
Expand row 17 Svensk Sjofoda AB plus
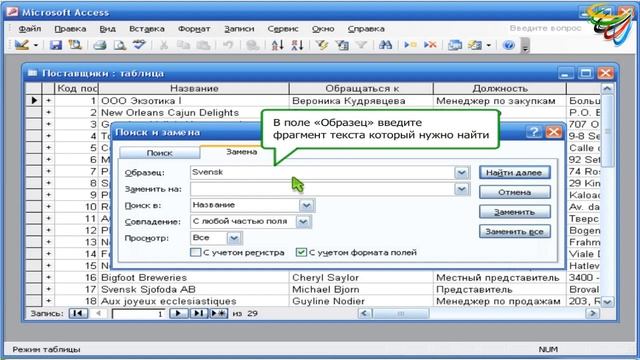click(x=48, y=289)
